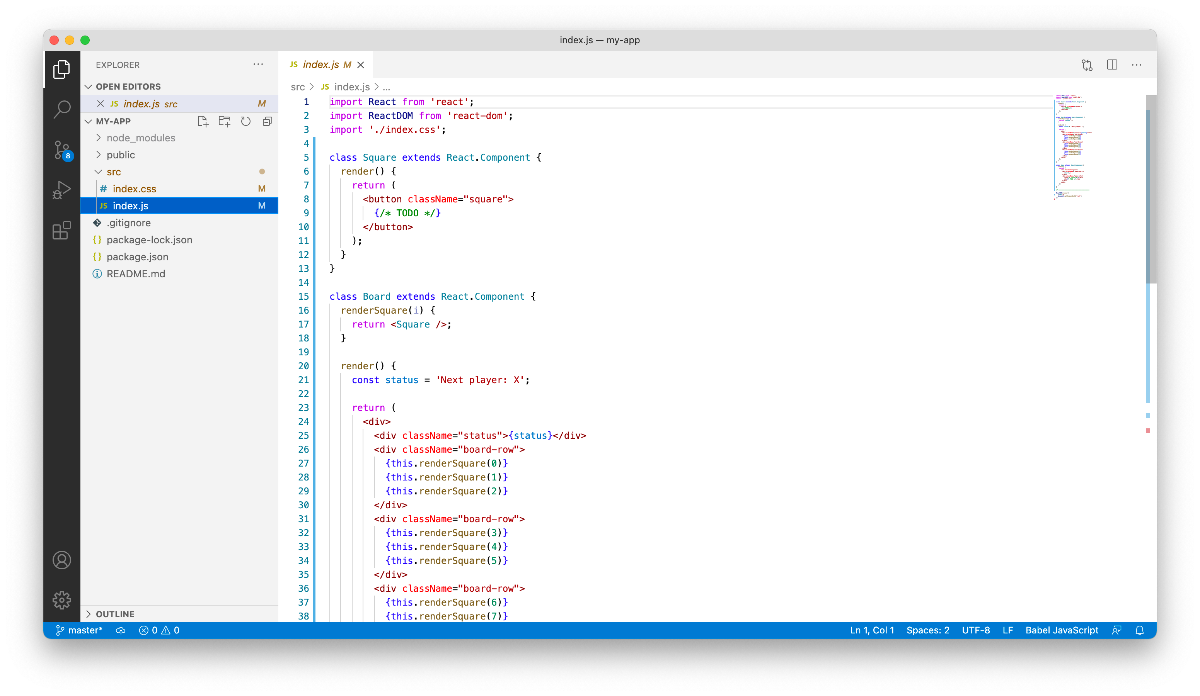This screenshot has height=696, width=1200.
Task: Refresh the explorer file tree
Action: click(x=245, y=121)
